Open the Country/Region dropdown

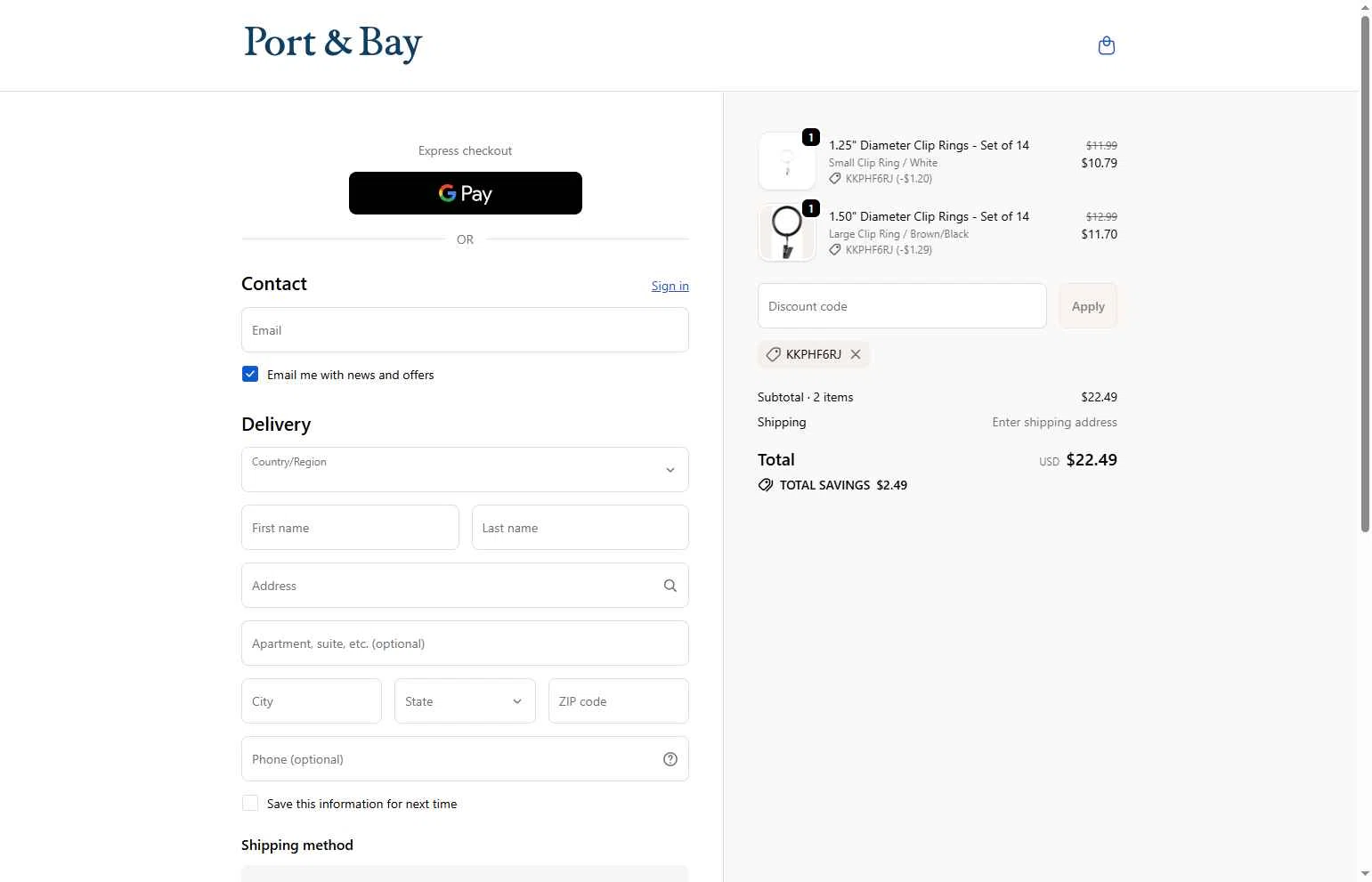coord(465,470)
